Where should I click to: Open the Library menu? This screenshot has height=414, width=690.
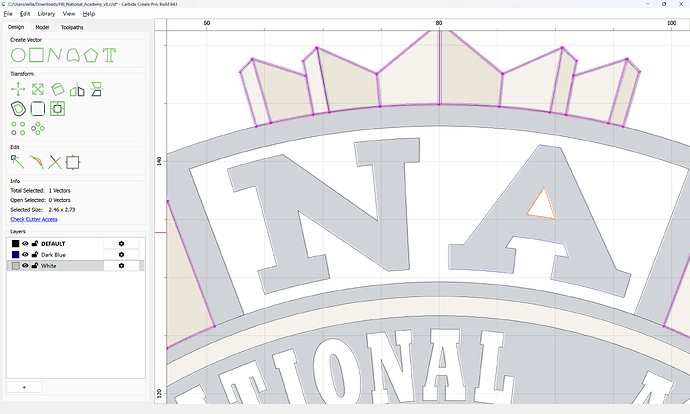[x=46, y=14]
